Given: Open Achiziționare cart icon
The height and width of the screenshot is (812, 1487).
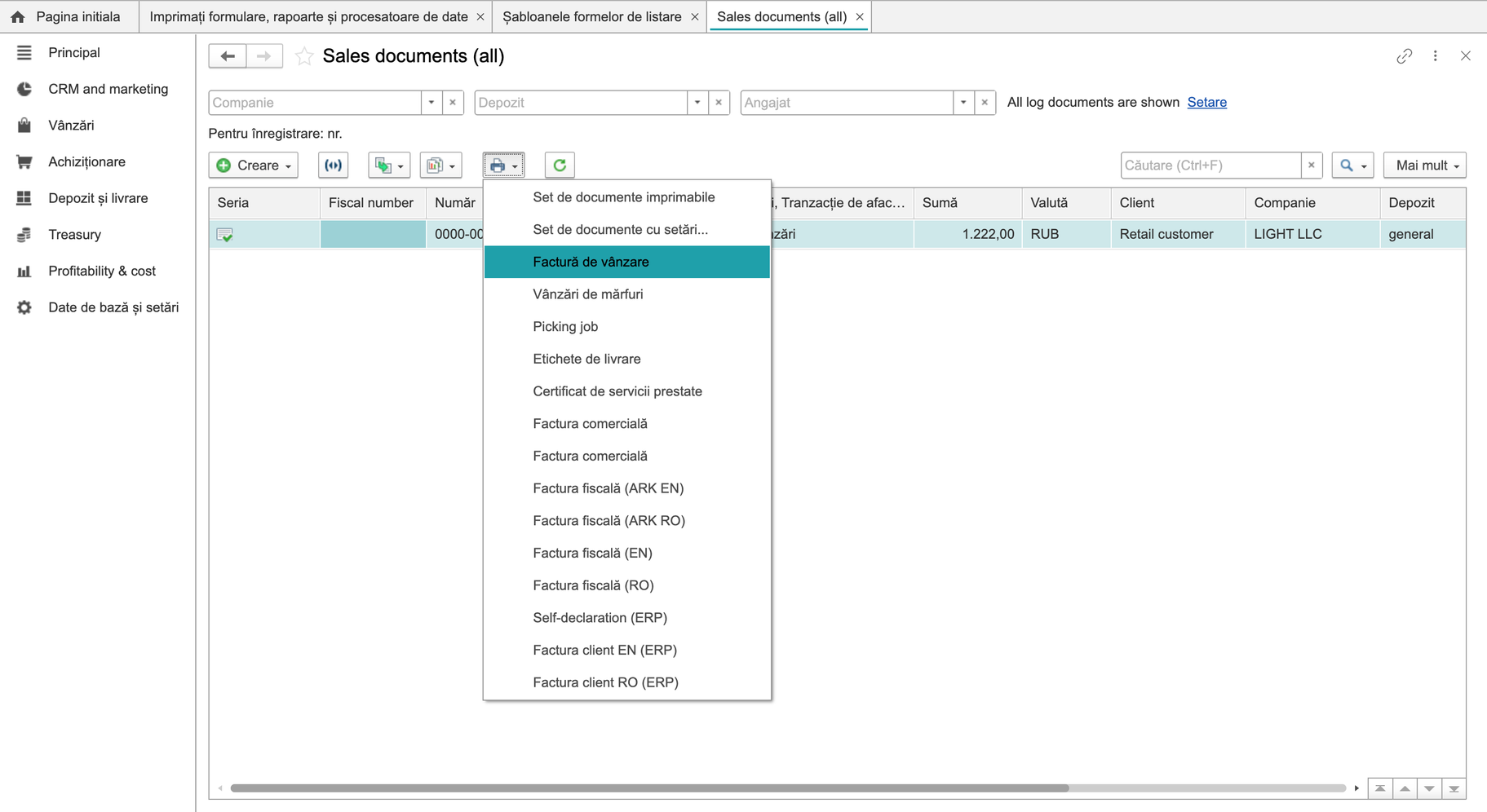Looking at the screenshot, I should click(x=24, y=161).
